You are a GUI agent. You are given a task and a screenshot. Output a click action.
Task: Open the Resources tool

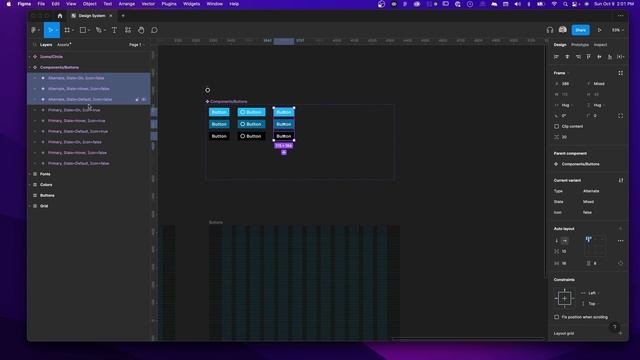(128, 30)
